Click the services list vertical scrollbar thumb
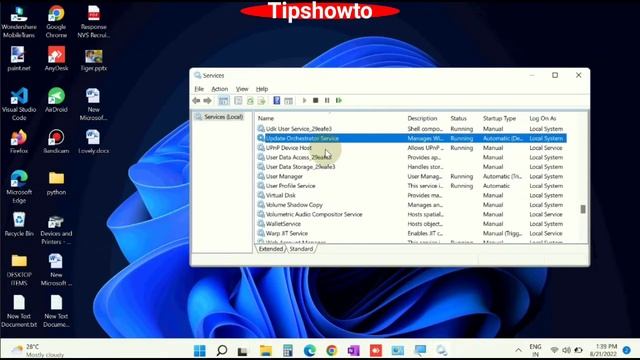This screenshot has width=640, height=360. pyautogui.click(x=583, y=209)
